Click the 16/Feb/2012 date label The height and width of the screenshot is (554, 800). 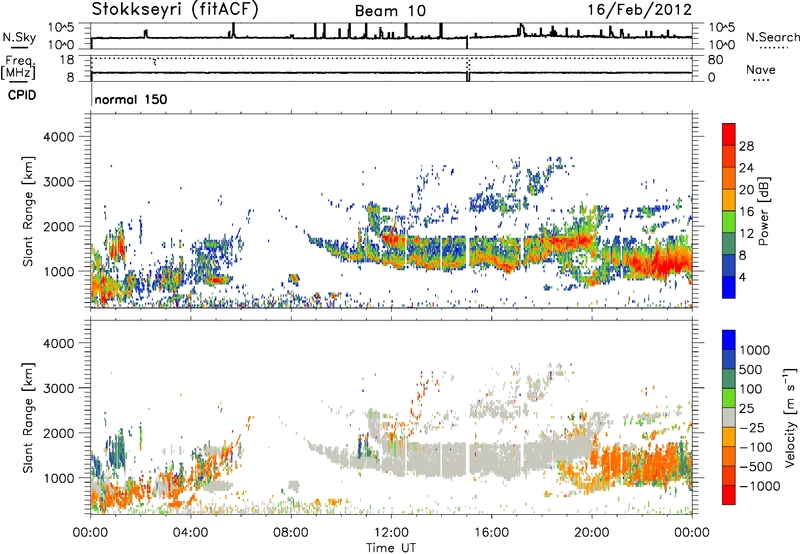tap(640, 10)
